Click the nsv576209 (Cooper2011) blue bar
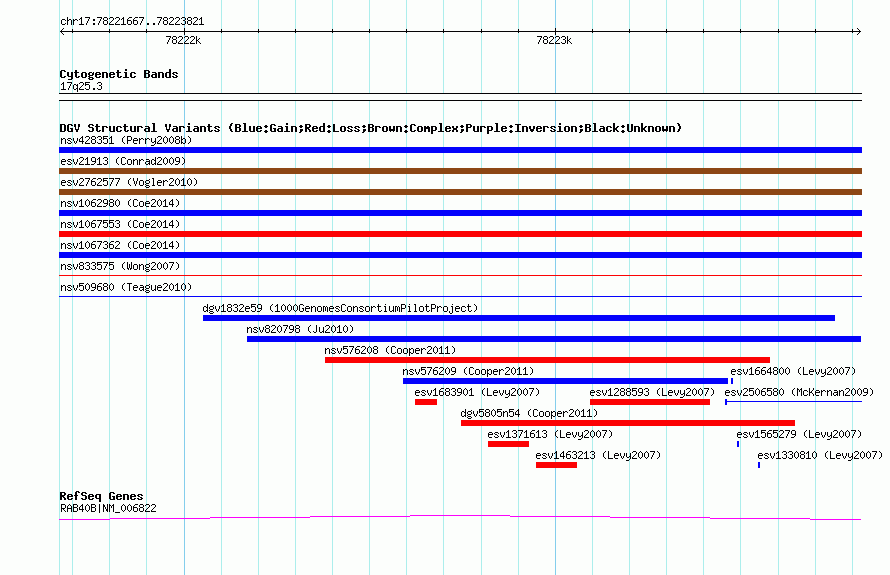Screen dimensions: 890x575 click(x=565, y=381)
